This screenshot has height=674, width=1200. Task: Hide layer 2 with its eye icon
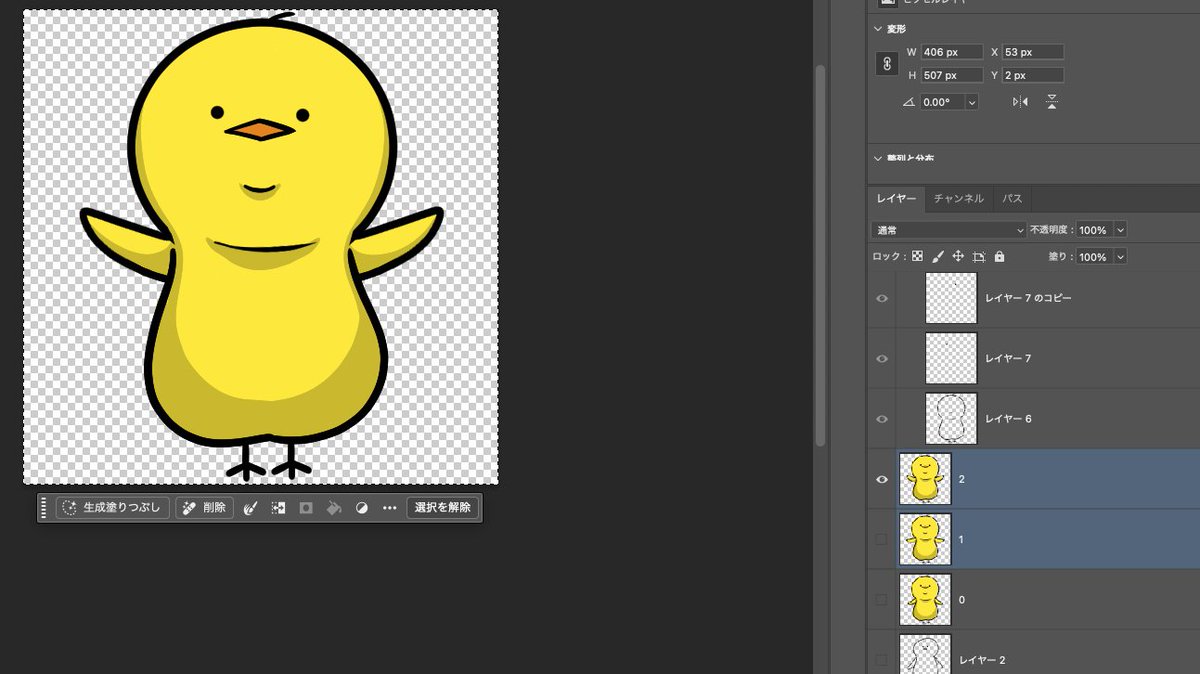click(882, 479)
